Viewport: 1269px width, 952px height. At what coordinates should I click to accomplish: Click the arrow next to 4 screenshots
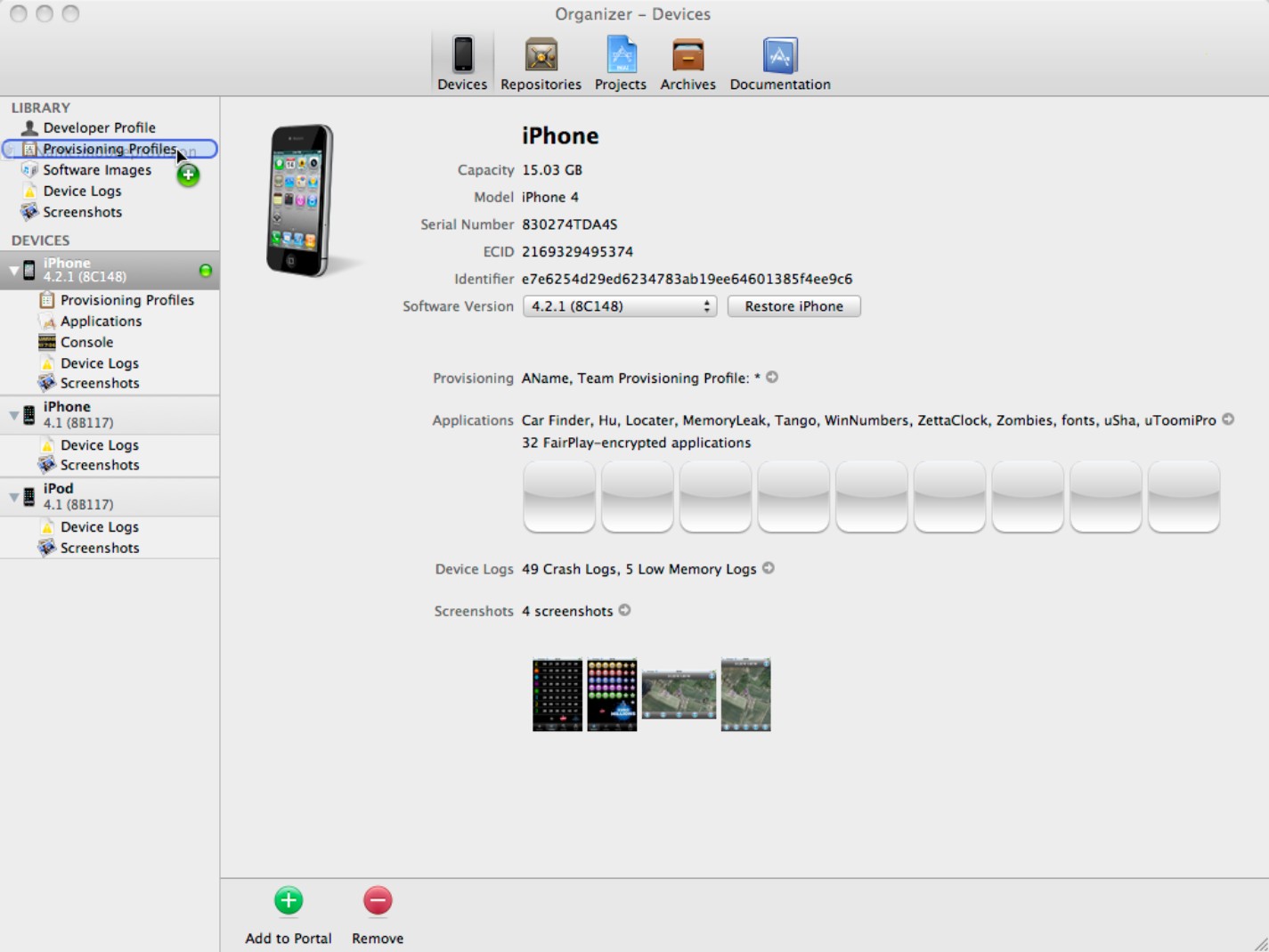[x=625, y=610]
